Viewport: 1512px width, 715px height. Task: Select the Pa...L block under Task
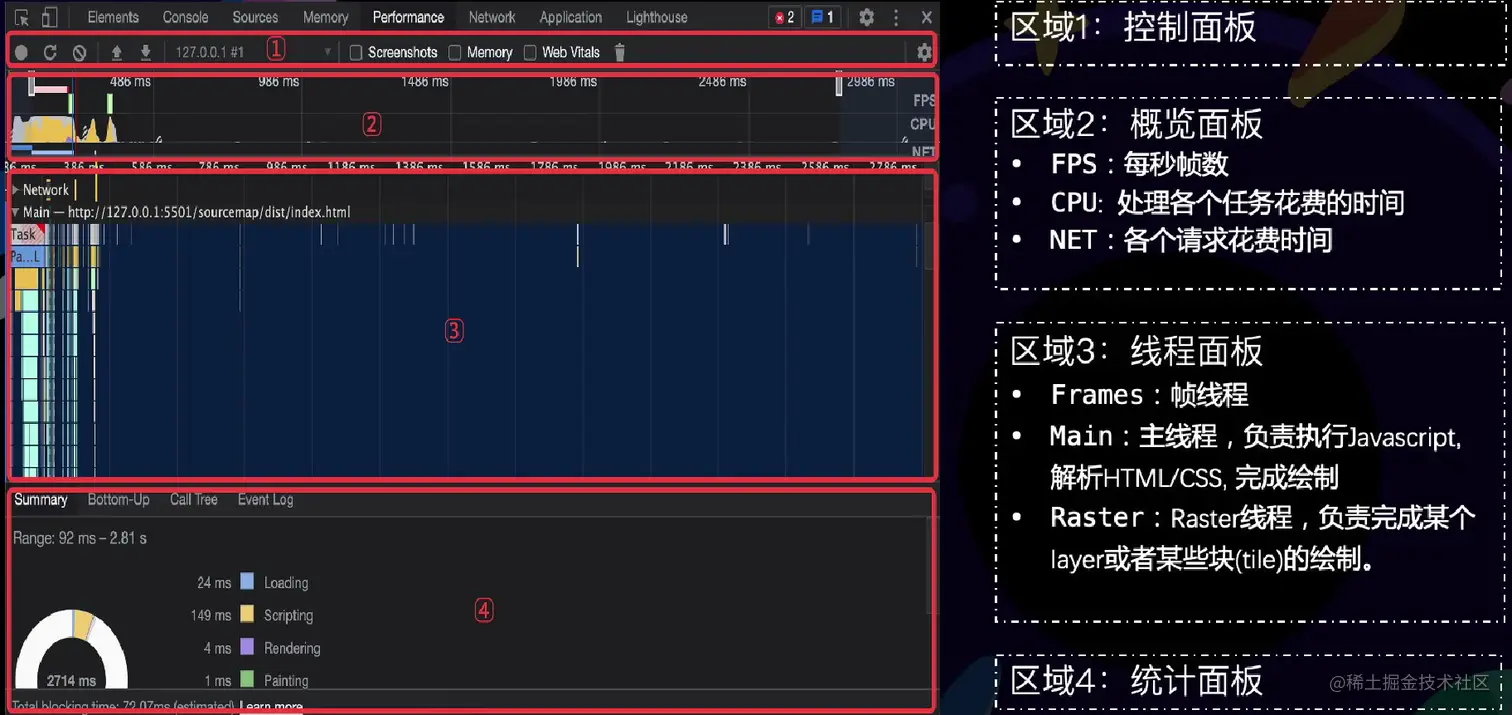click(26, 257)
